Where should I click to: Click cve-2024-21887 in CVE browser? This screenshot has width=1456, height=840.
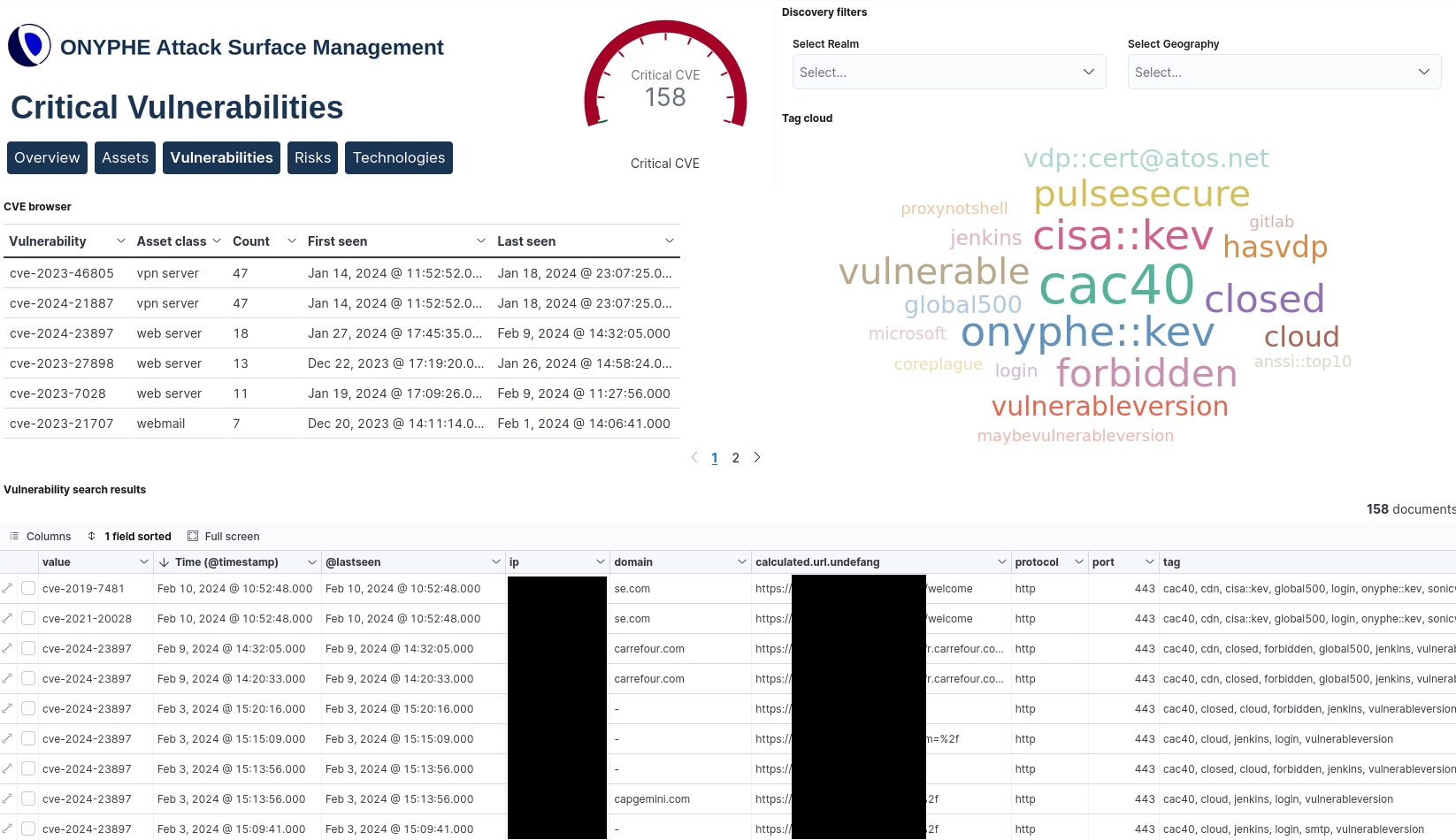click(62, 303)
